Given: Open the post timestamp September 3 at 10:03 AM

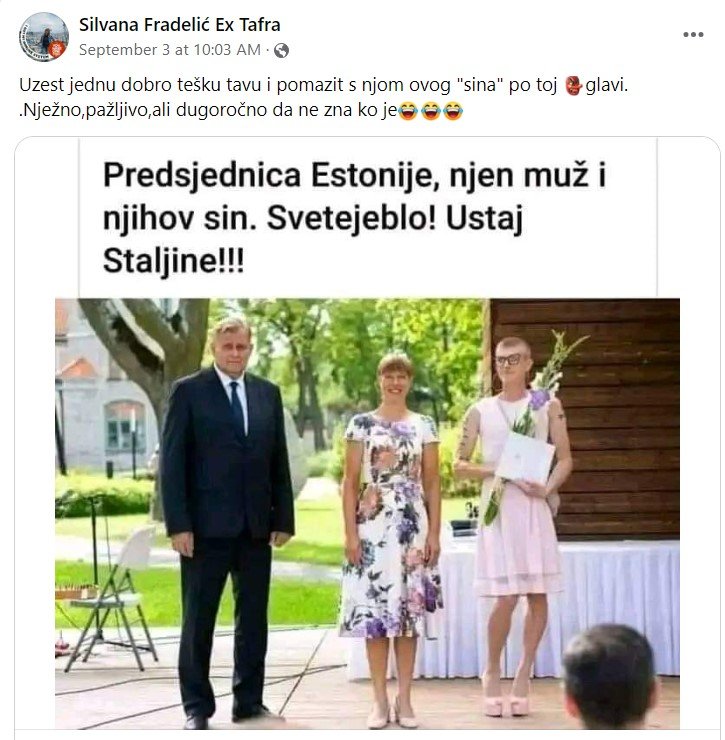Looking at the screenshot, I should pyautogui.click(x=169, y=50).
